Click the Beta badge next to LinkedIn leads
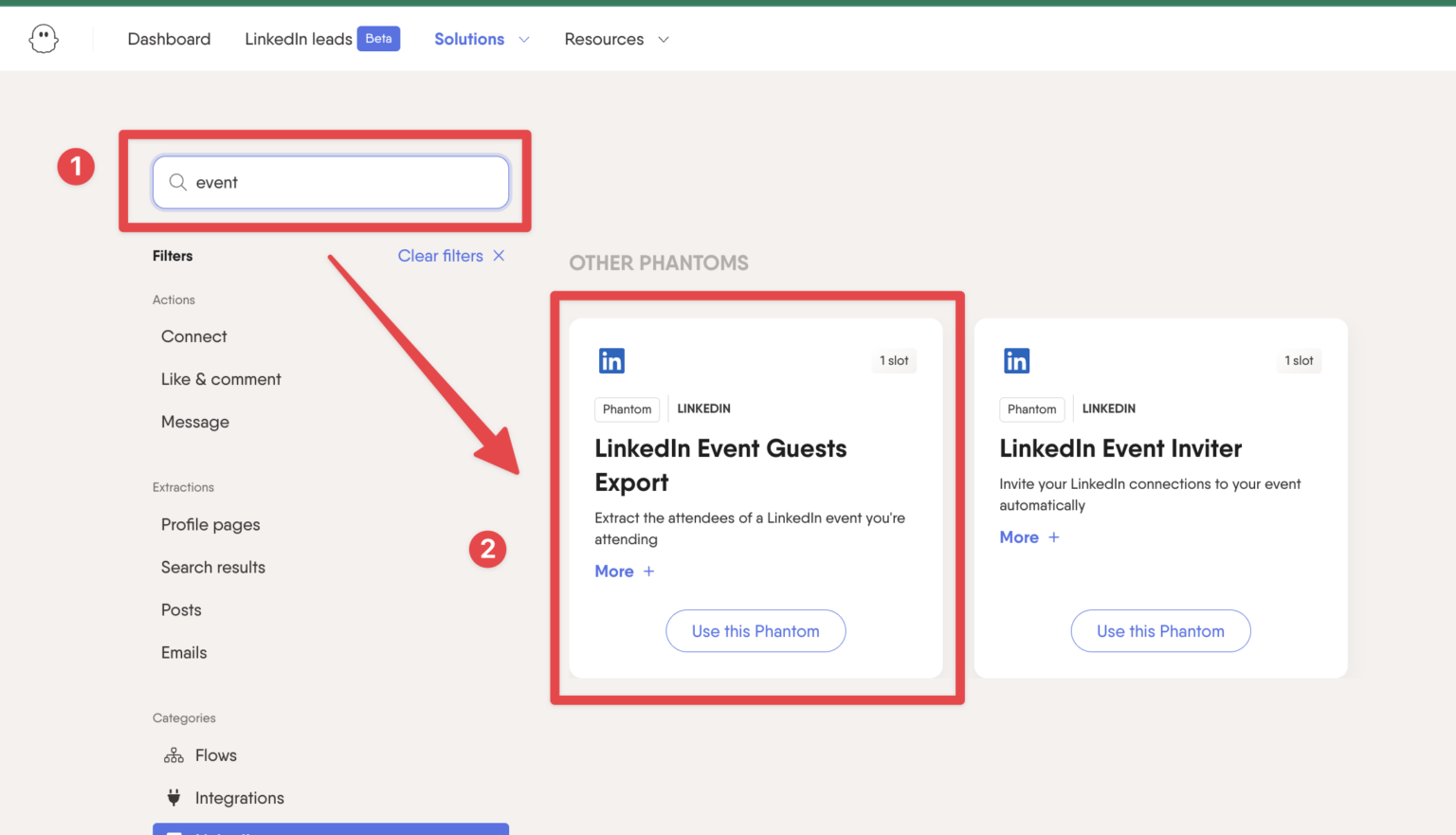Screen dimensions: 1456x835 [x=378, y=38]
